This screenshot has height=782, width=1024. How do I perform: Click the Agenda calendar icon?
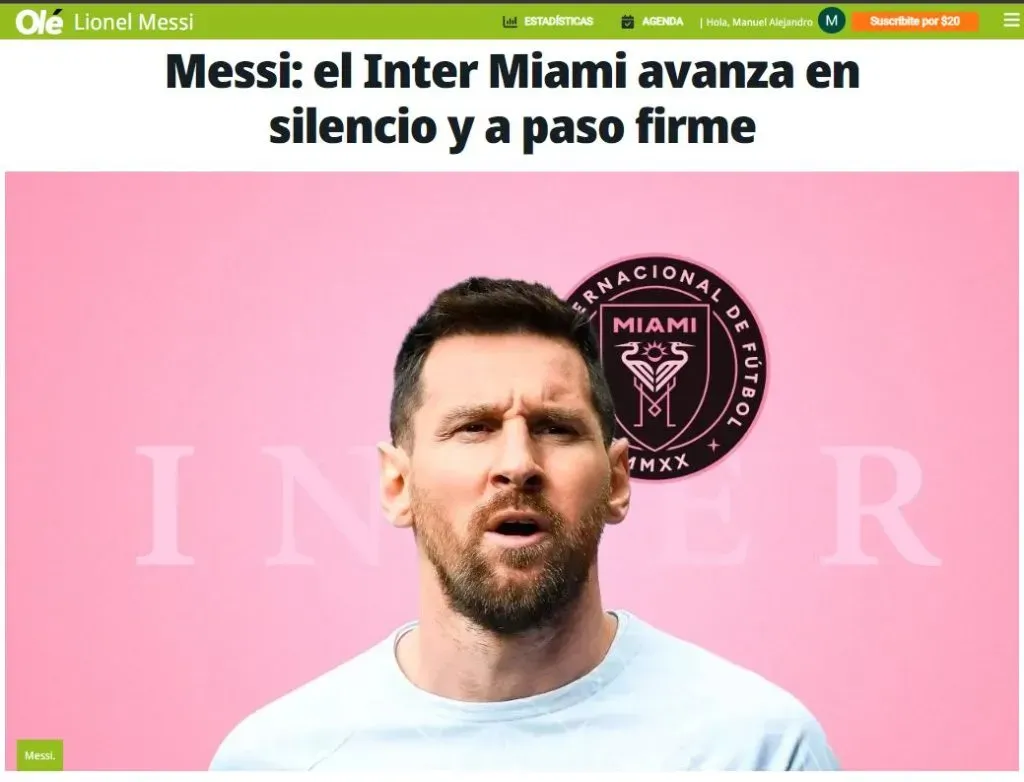point(627,22)
